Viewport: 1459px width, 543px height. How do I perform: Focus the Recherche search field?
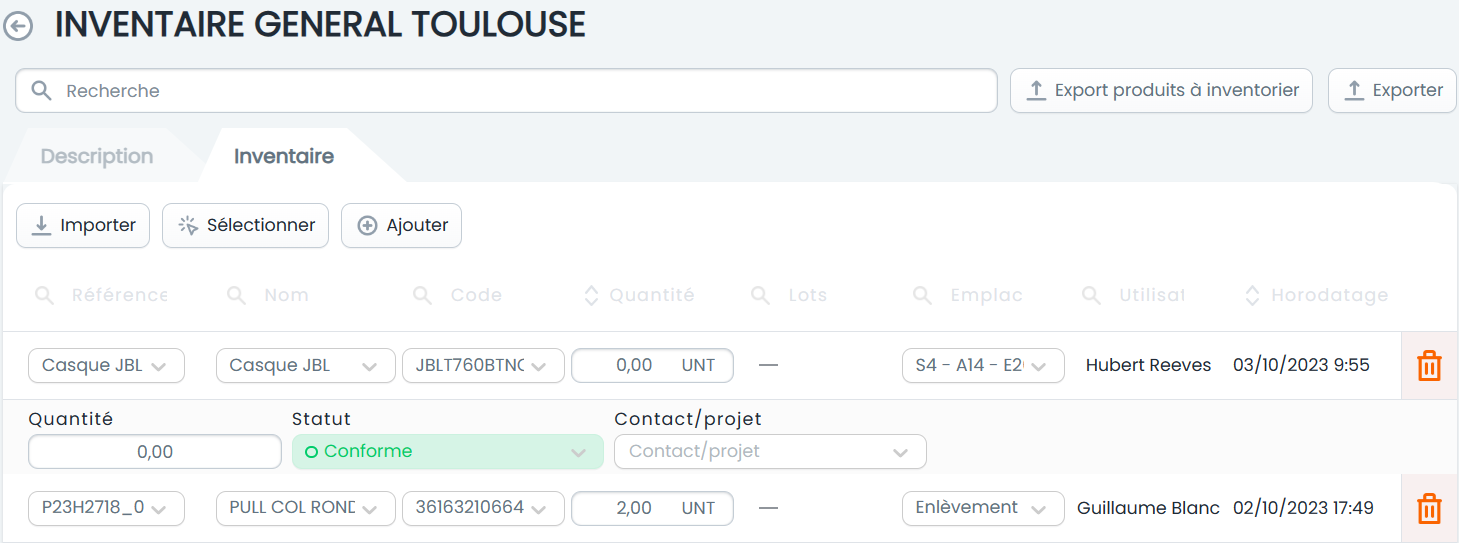point(506,91)
